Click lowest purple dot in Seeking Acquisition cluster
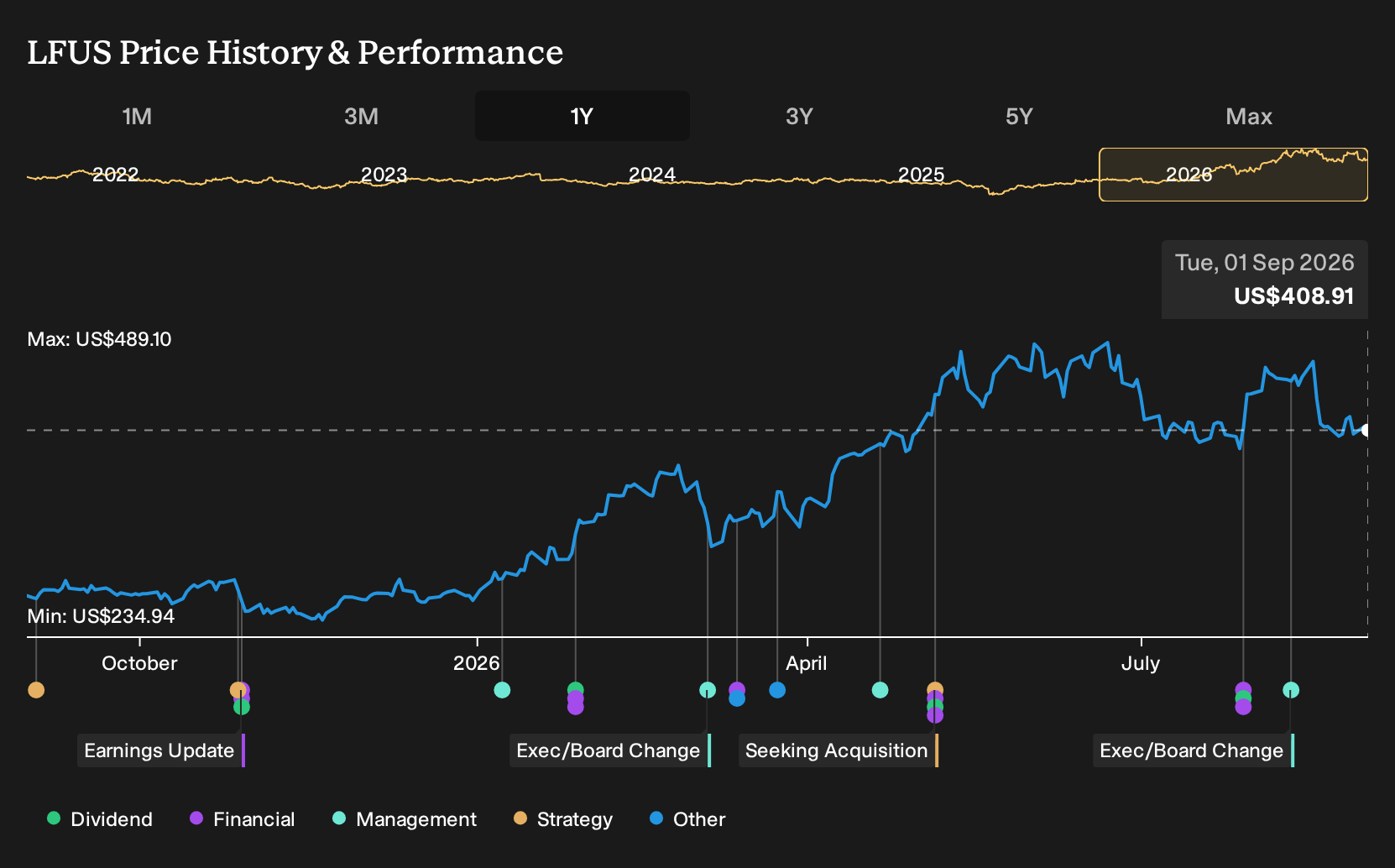The height and width of the screenshot is (868, 1395). click(x=935, y=715)
